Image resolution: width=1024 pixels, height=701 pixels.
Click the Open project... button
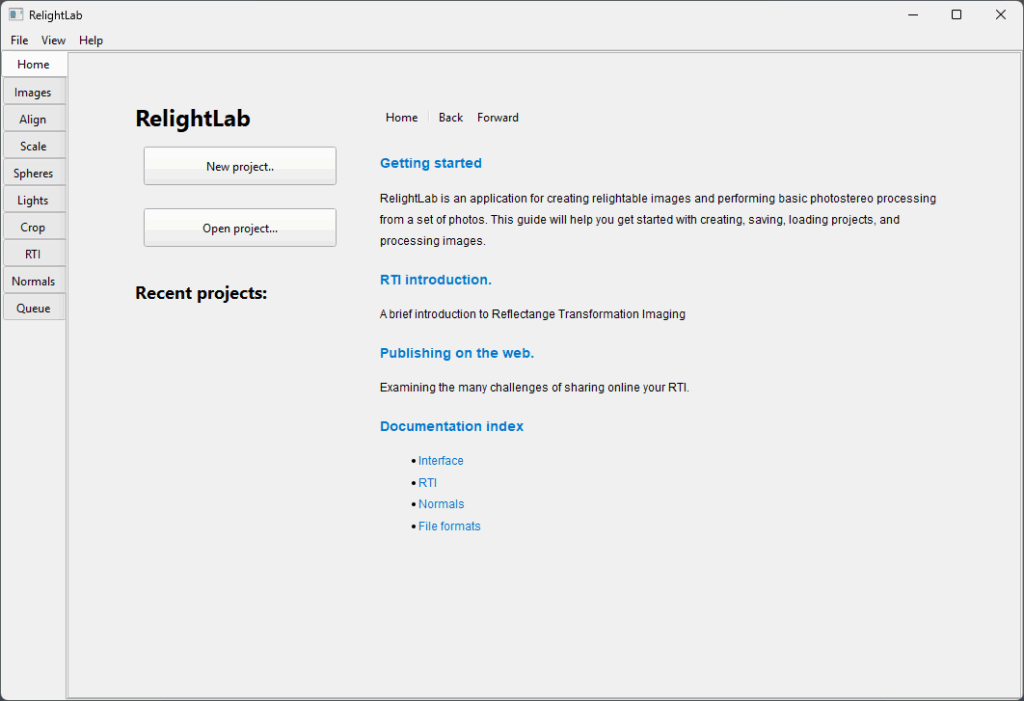[240, 227]
